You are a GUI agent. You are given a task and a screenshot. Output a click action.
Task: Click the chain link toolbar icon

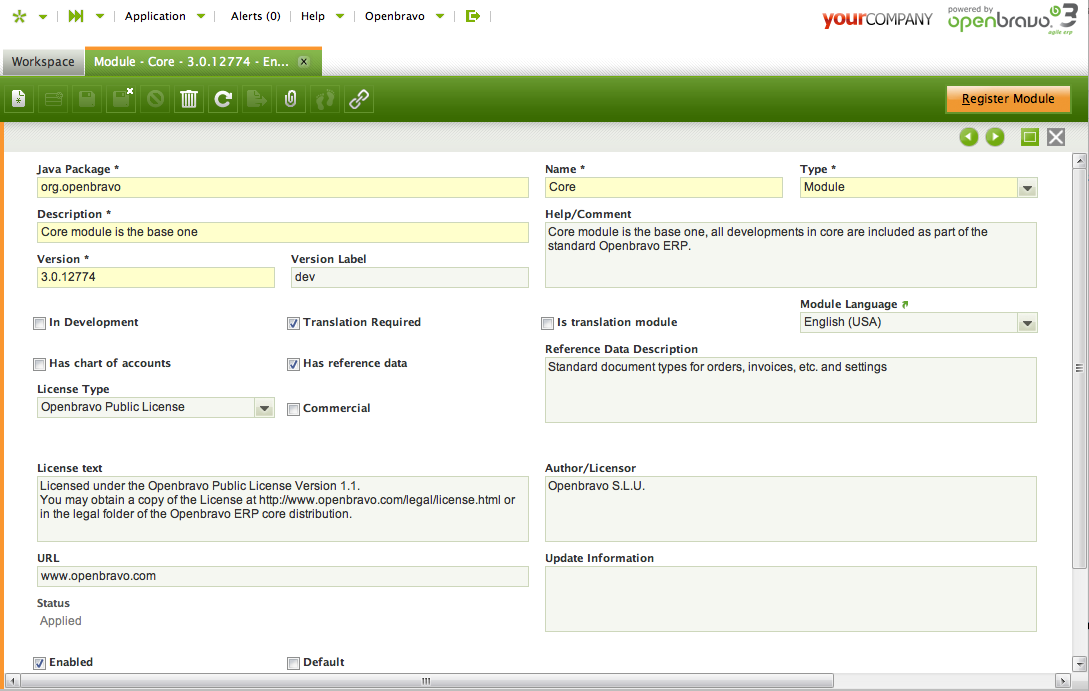tap(358, 99)
